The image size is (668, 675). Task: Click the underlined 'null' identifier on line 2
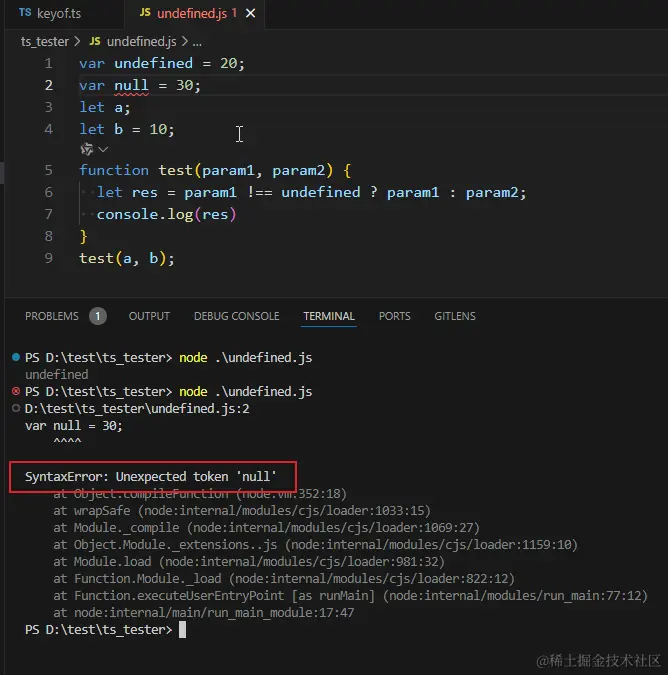tap(131, 85)
